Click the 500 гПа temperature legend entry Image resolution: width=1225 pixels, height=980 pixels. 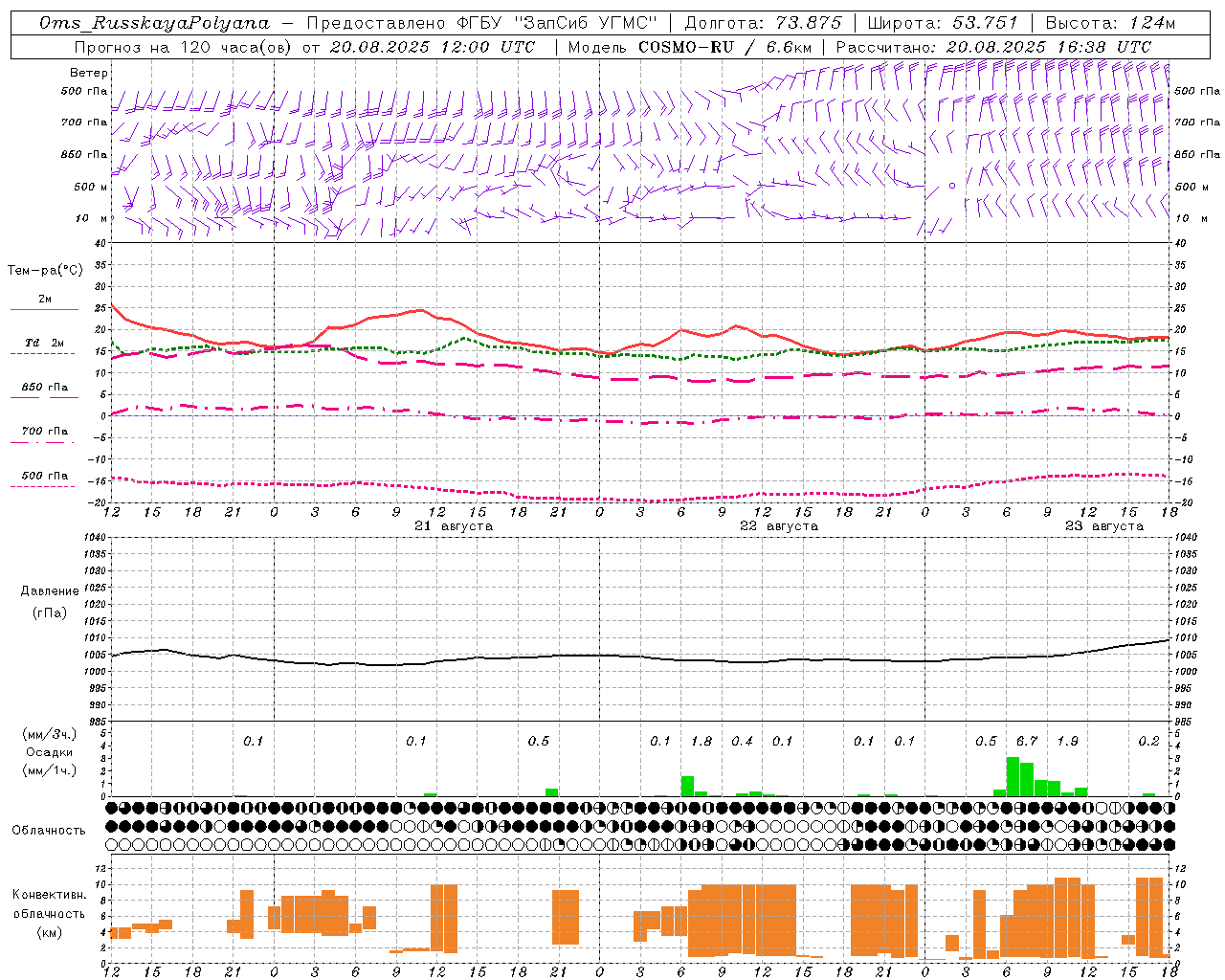point(45,479)
